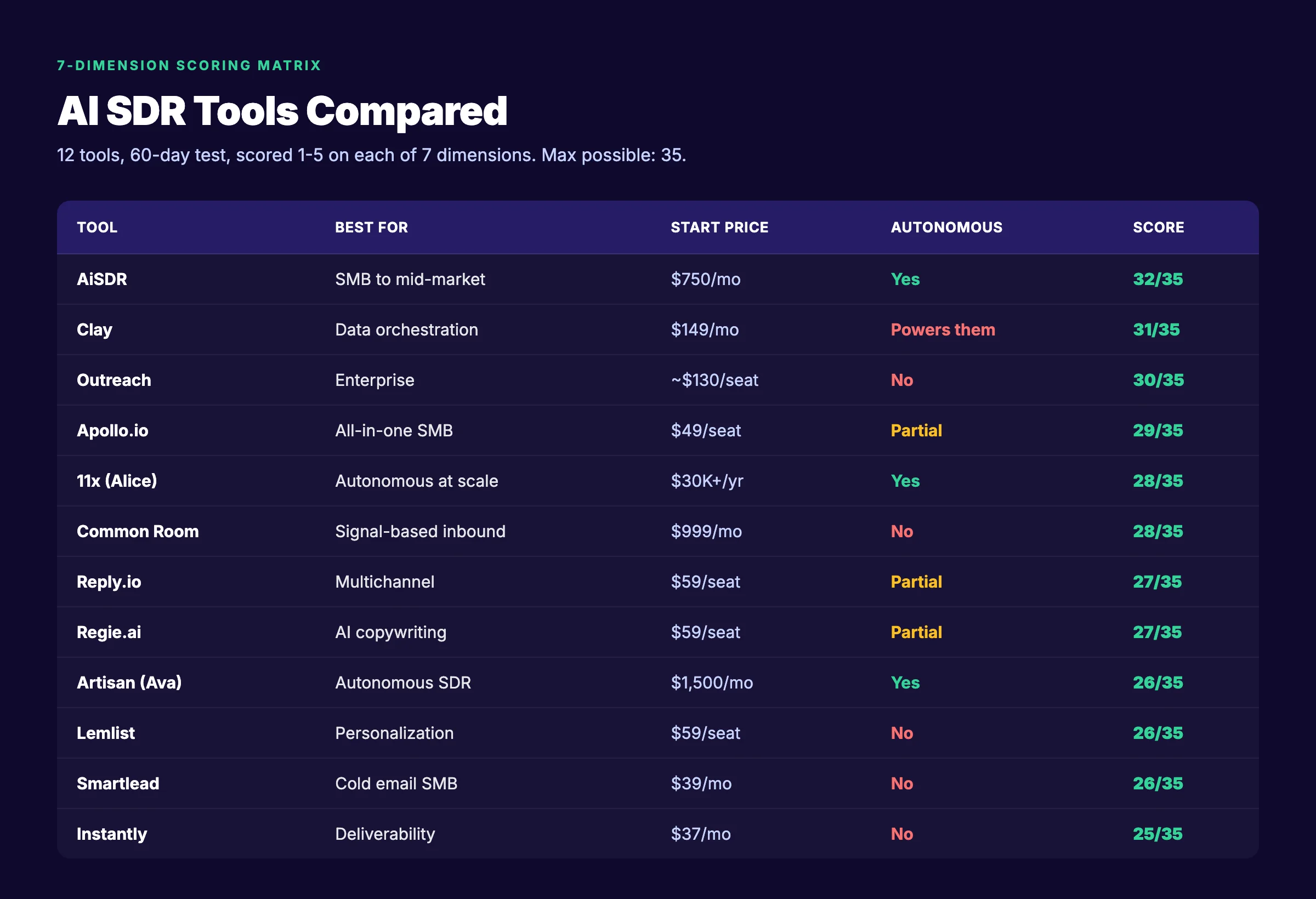
Task: Click the $1,500/mo price
Action: tap(712, 682)
